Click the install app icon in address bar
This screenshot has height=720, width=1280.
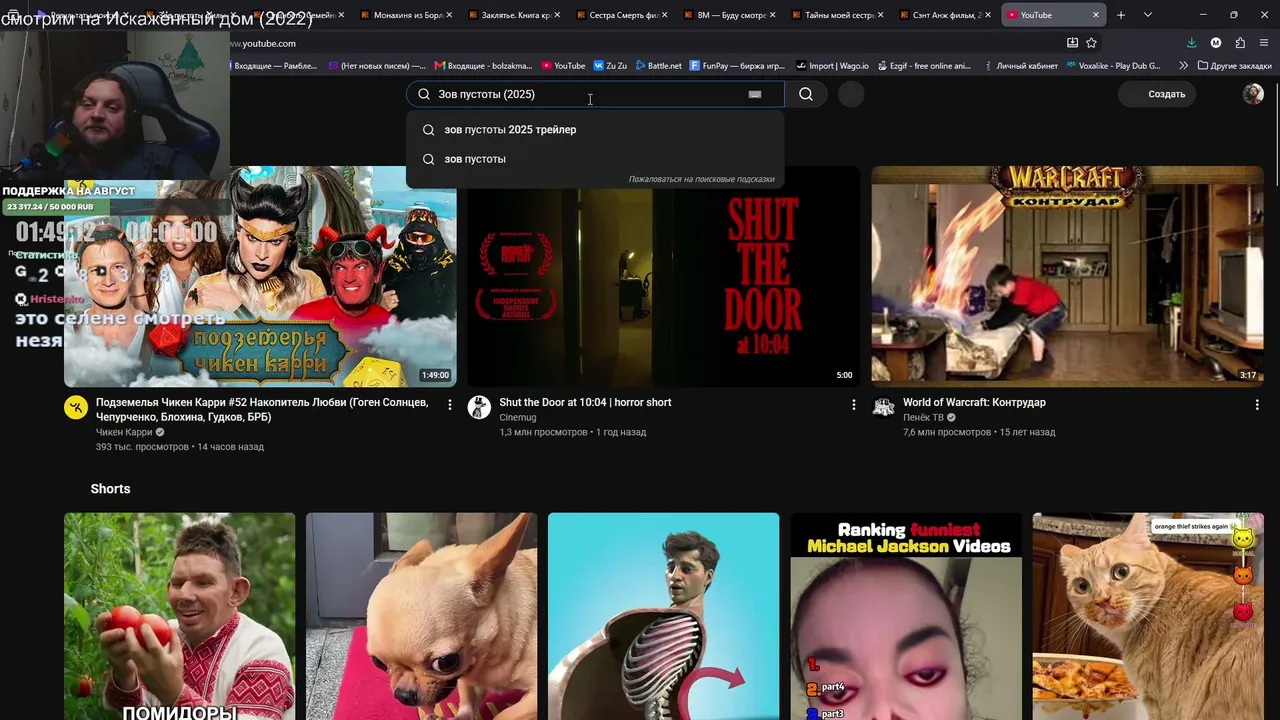(1072, 43)
